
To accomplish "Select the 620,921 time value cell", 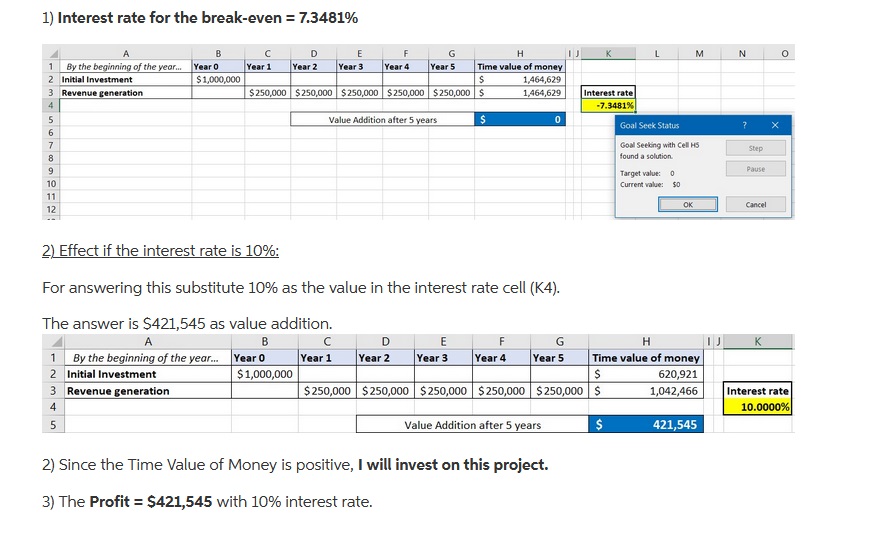I will (646, 374).
